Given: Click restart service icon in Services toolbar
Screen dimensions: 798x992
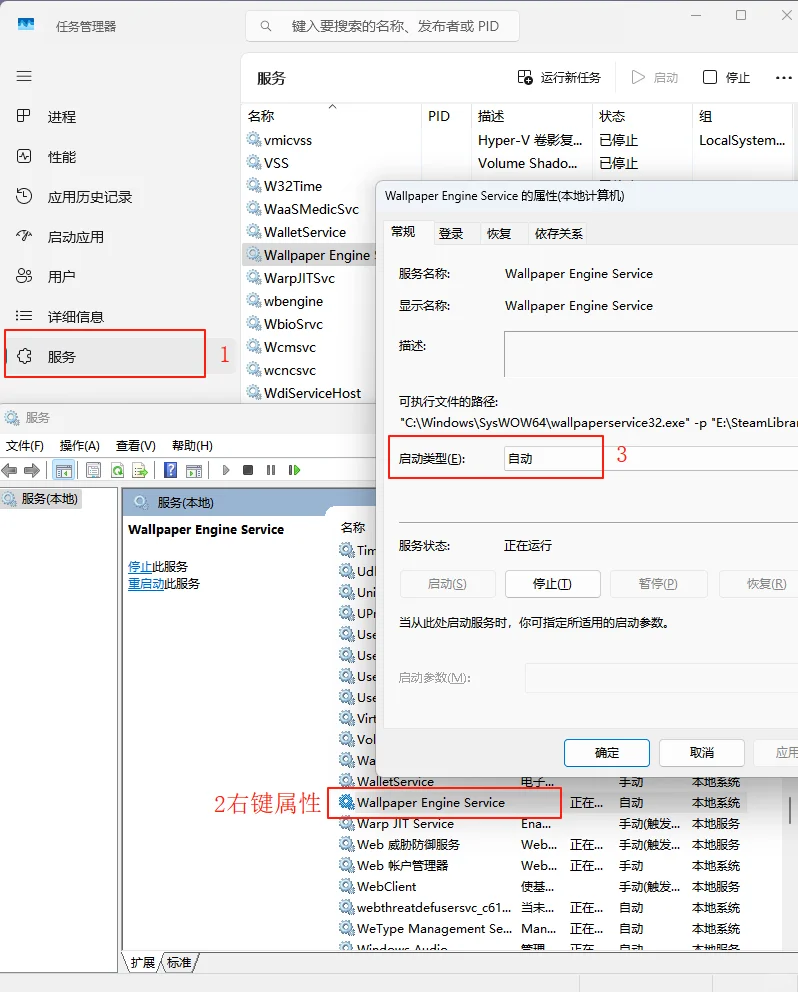Looking at the screenshot, I should pos(294,470).
